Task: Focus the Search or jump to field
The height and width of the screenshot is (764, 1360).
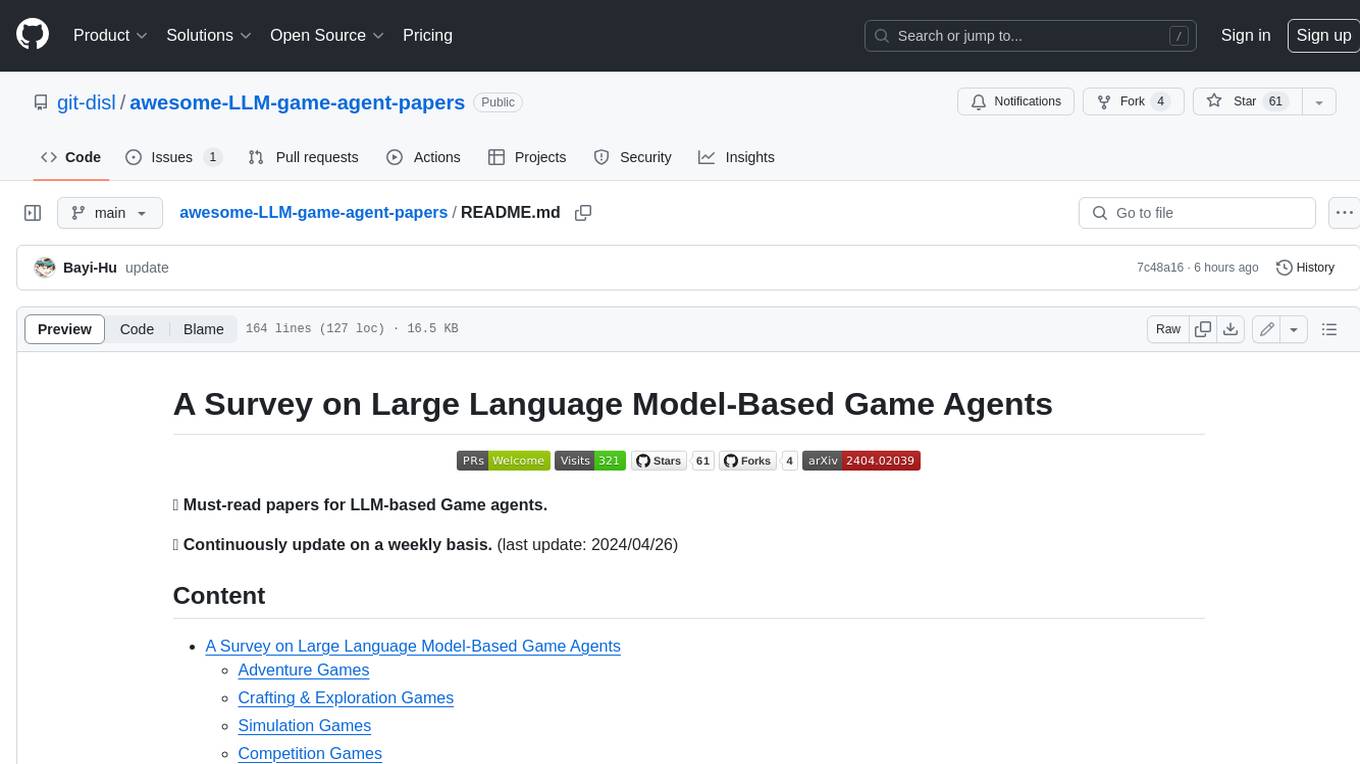Action: 1031,36
